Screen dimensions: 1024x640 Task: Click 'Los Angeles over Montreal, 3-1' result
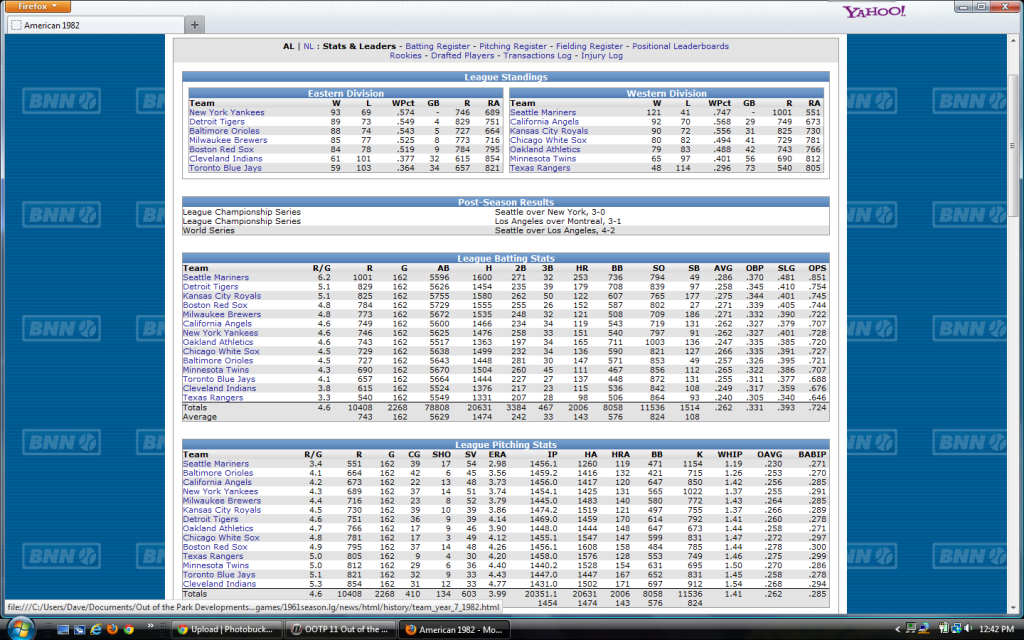[558, 221]
